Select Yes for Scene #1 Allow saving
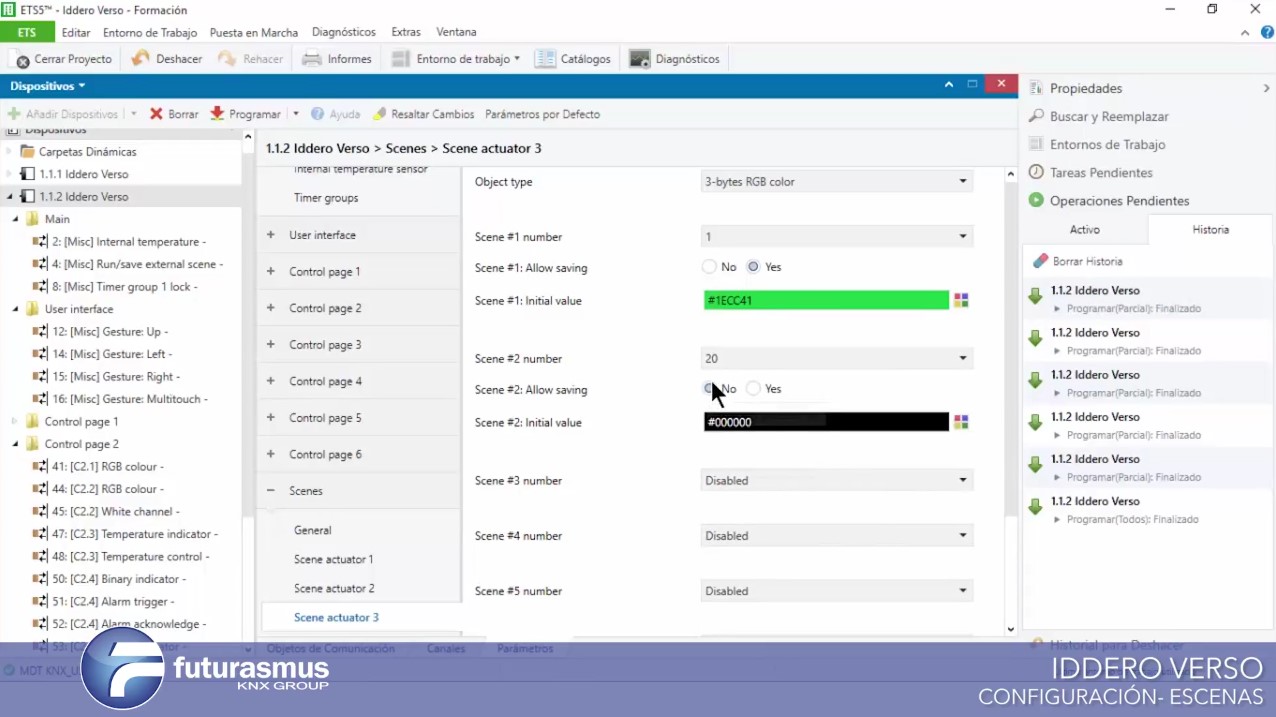The image size is (1276, 717). (x=754, y=267)
